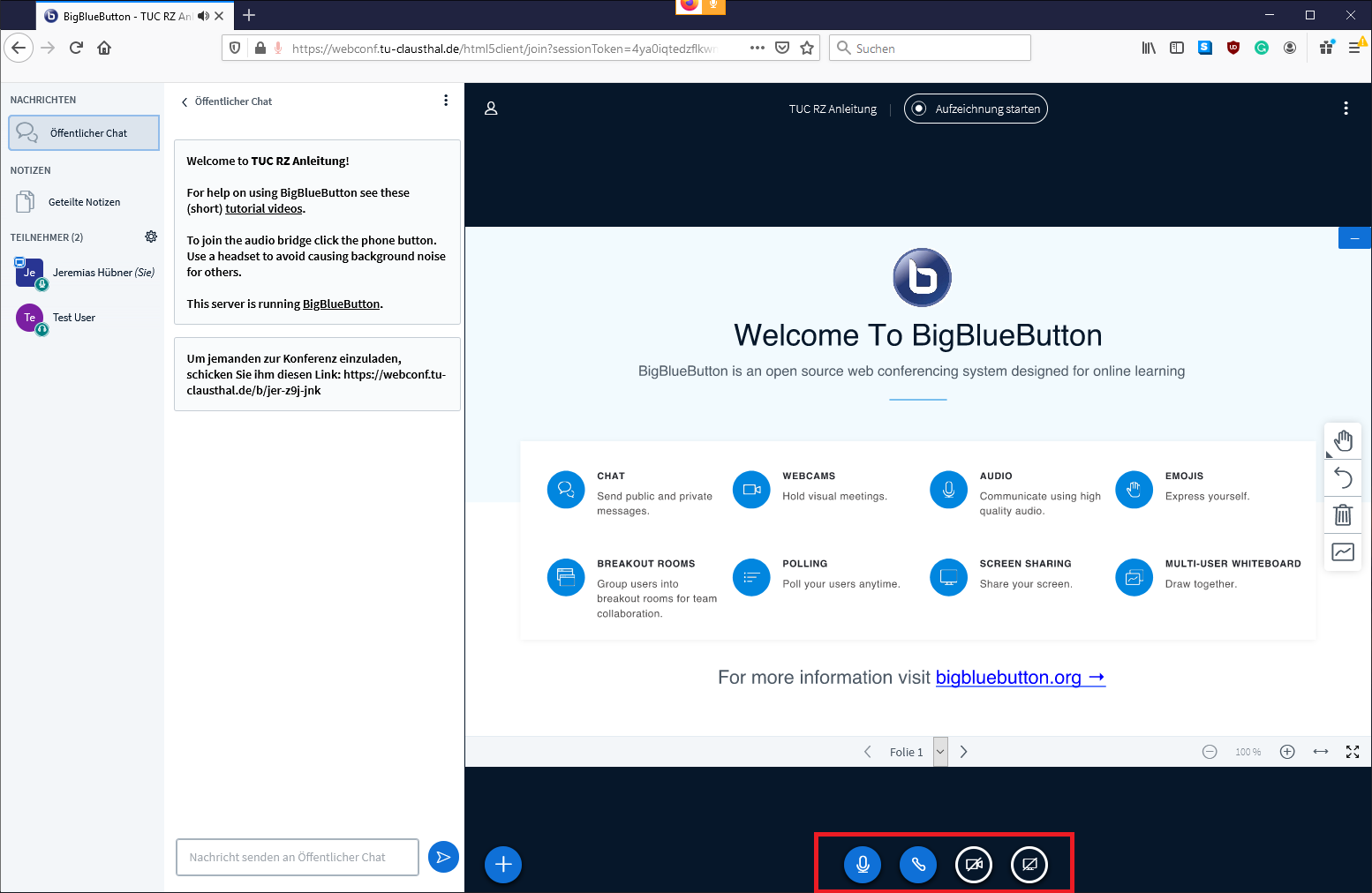Click the chat message input field
The height and width of the screenshot is (893, 1372).
(x=298, y=857)
